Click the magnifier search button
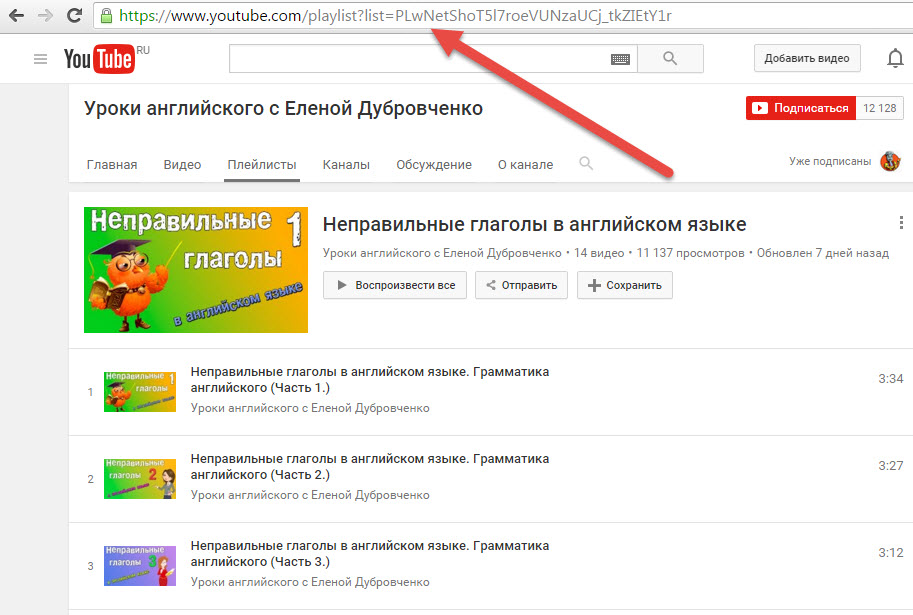Image resolution: width=913 pixels, height=615 pixels. click(x=670, y=58)
